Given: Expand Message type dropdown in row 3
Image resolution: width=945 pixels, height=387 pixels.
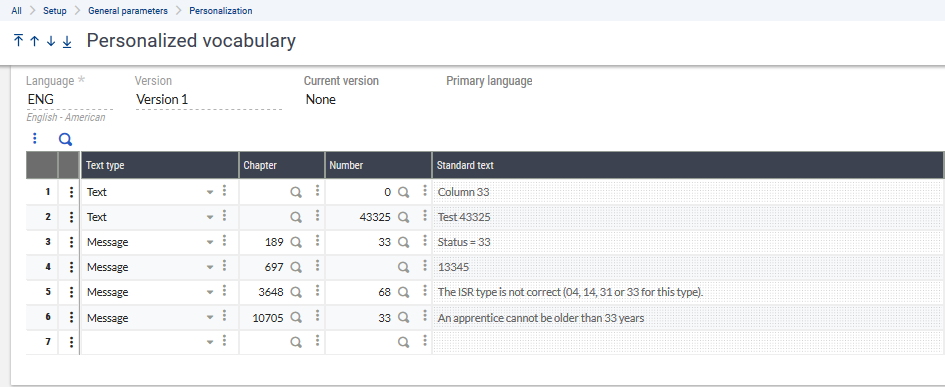Looking at the screenshot, I should [210, 242].
